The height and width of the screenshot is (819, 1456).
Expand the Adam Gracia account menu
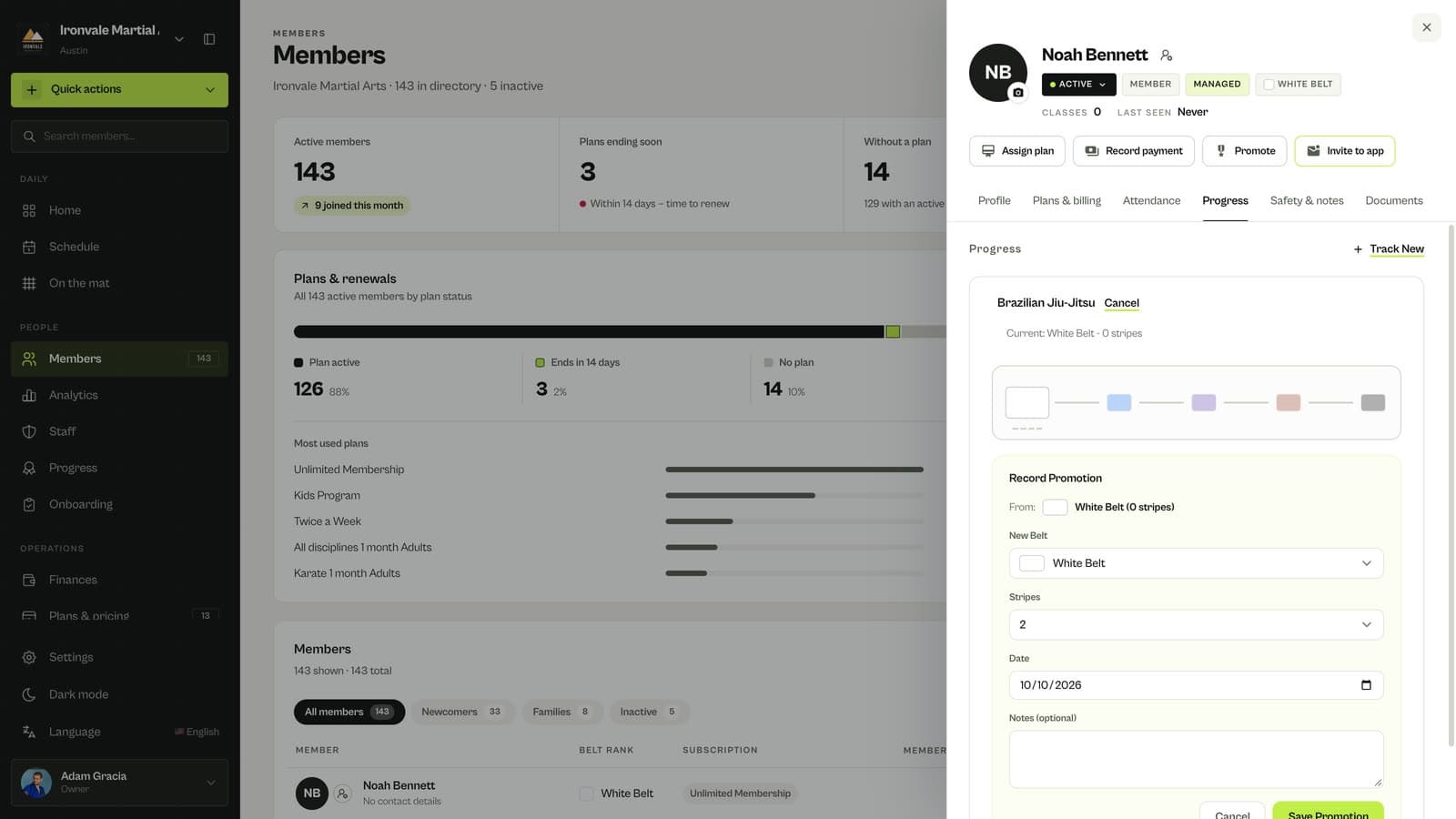[x=119, y=783]
